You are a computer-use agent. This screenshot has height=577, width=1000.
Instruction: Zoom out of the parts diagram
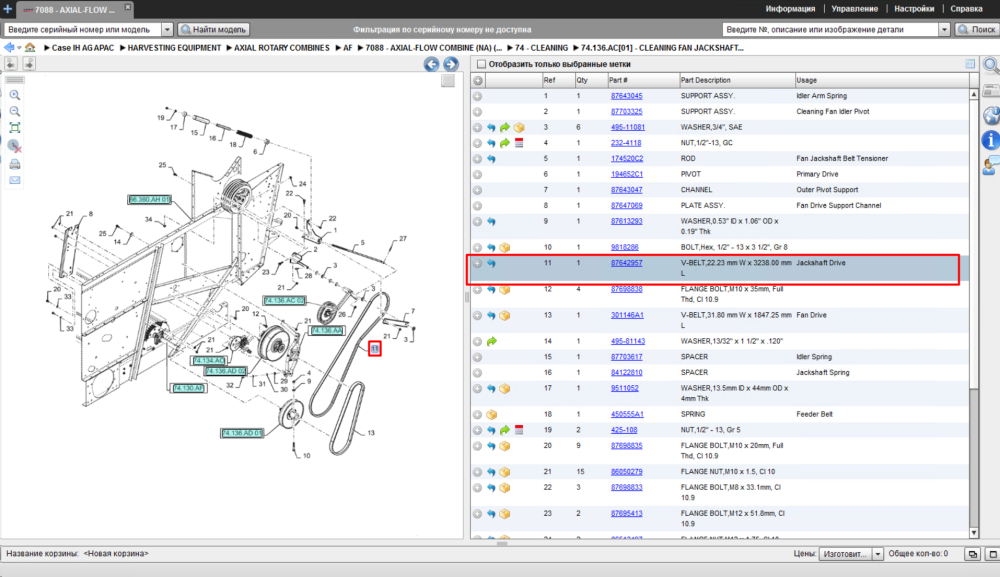pos(15,111)
